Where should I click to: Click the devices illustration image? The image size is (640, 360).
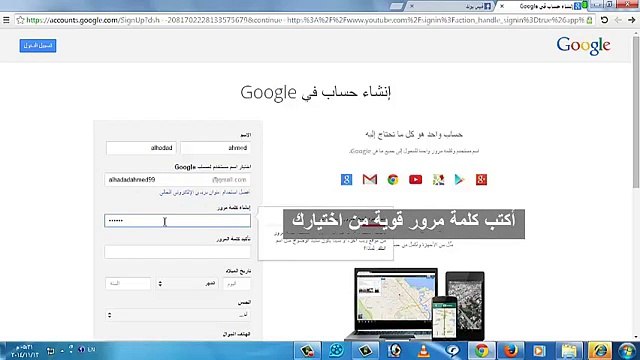click(415, 304)
